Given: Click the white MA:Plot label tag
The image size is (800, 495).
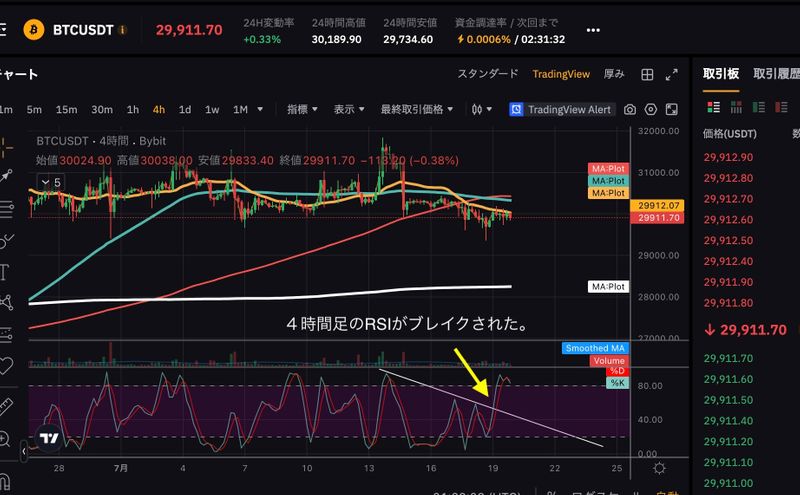Looking at the screenshot, I should 608,287.
